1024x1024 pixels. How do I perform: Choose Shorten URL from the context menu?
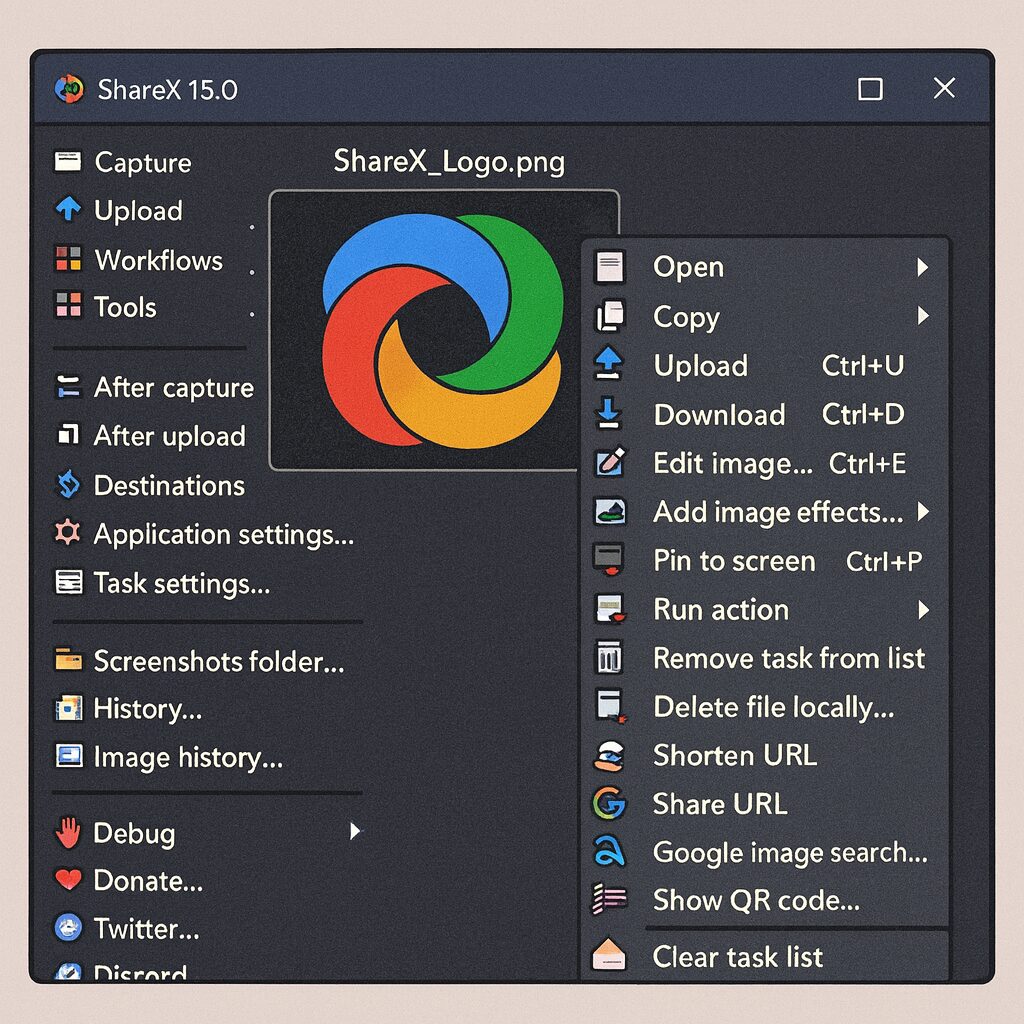tap(764, 756)
